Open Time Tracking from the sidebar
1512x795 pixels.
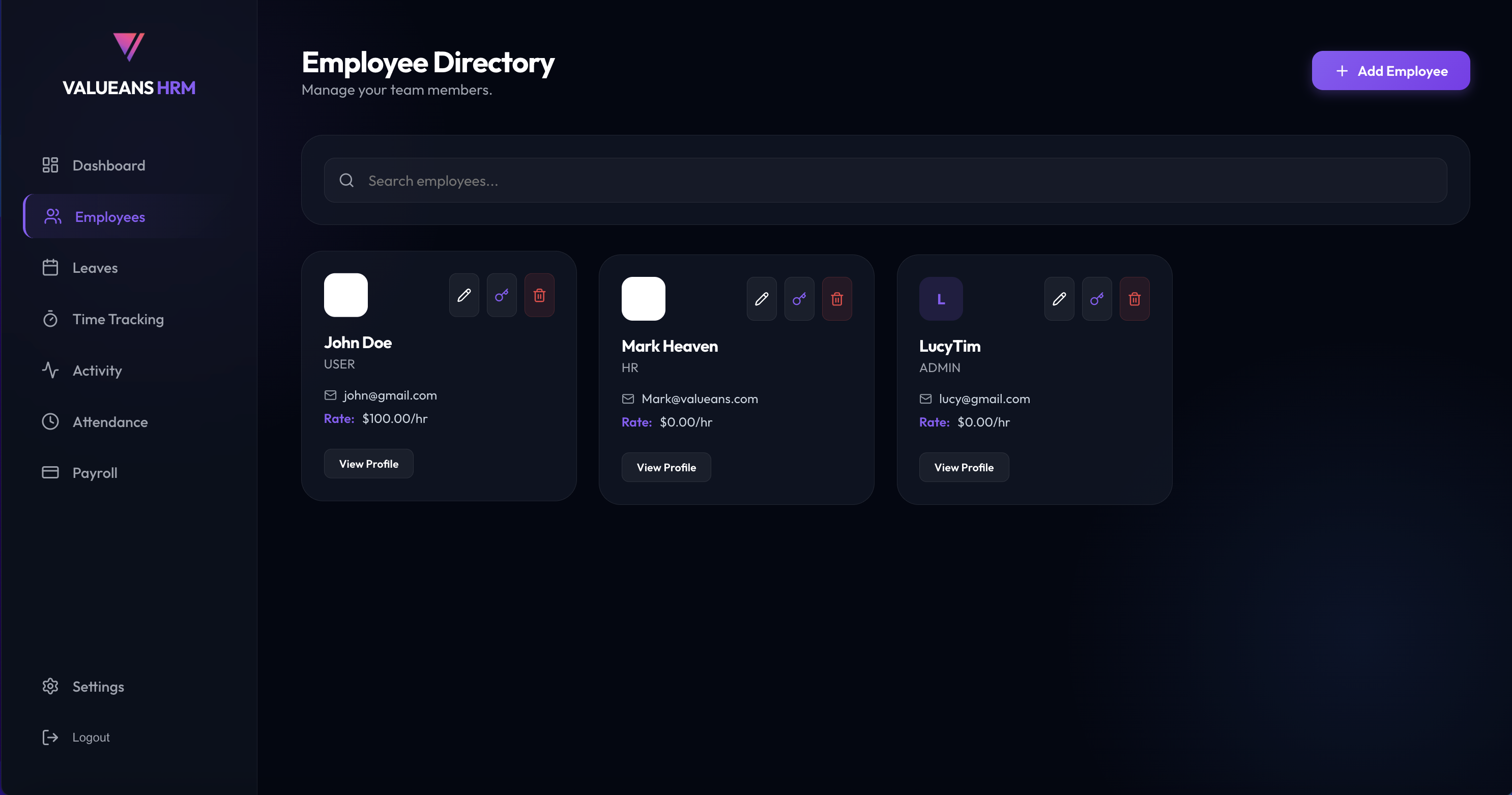coord(118,320)
